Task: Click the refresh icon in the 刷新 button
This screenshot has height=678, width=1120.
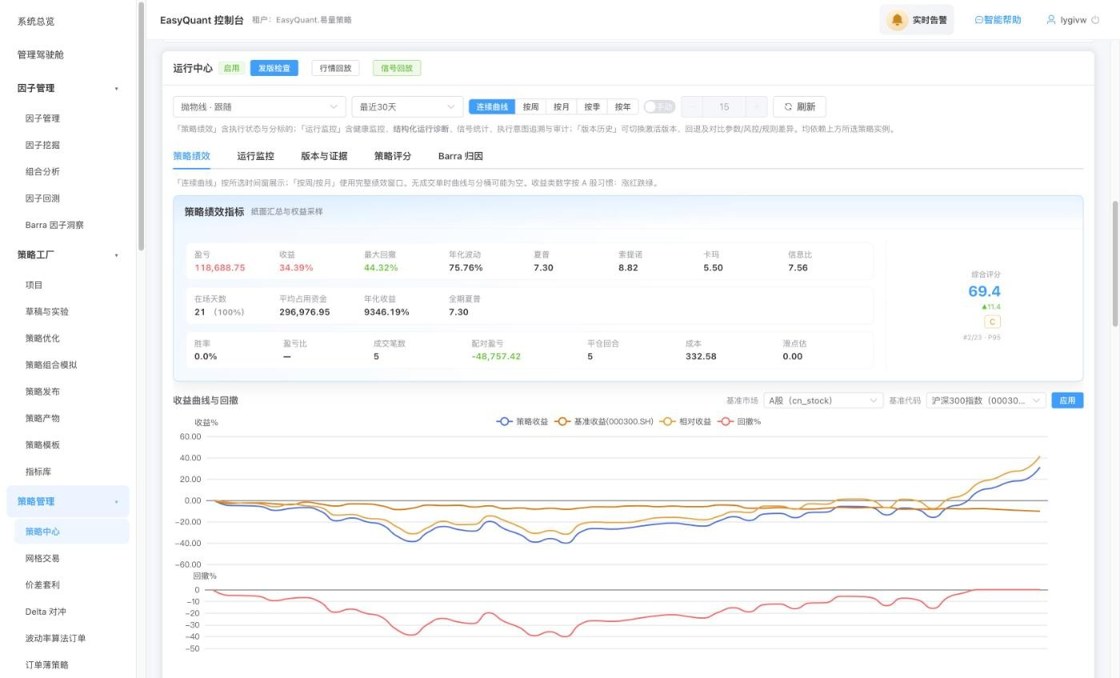Action: tap(788, 106)
